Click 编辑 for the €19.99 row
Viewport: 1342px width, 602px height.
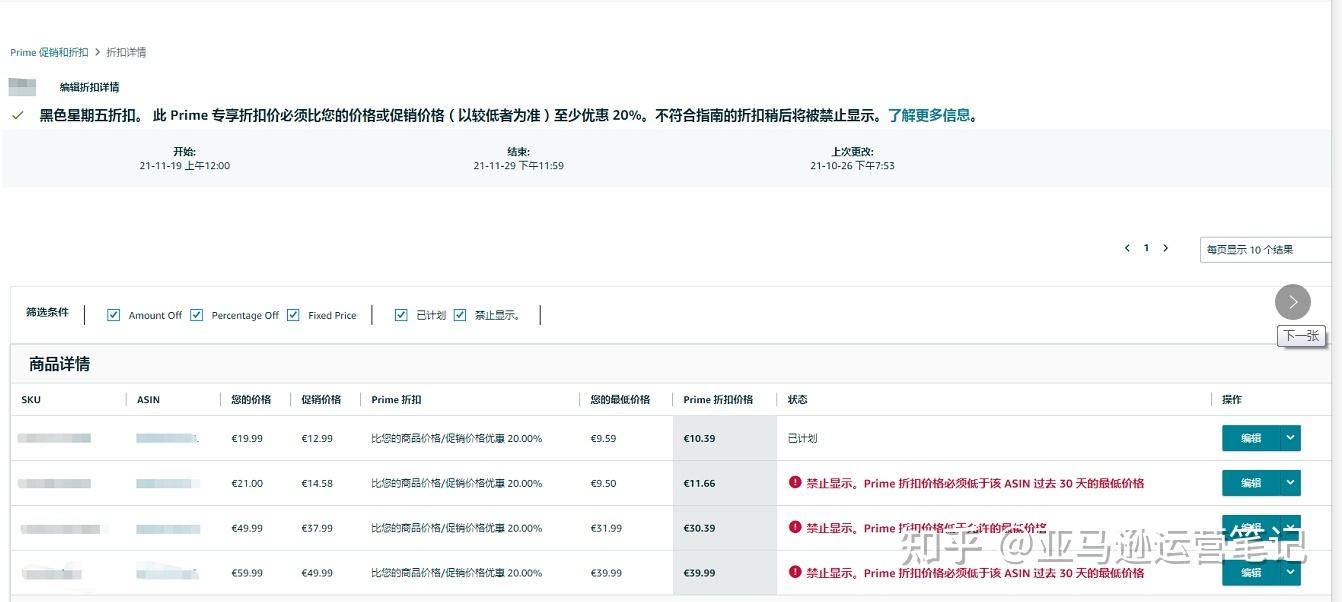pos(1251,438)
